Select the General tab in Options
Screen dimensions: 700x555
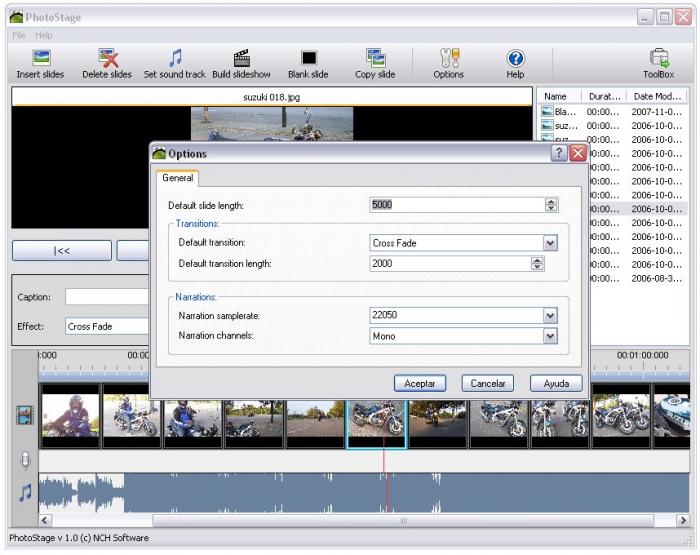click(178, 178)
